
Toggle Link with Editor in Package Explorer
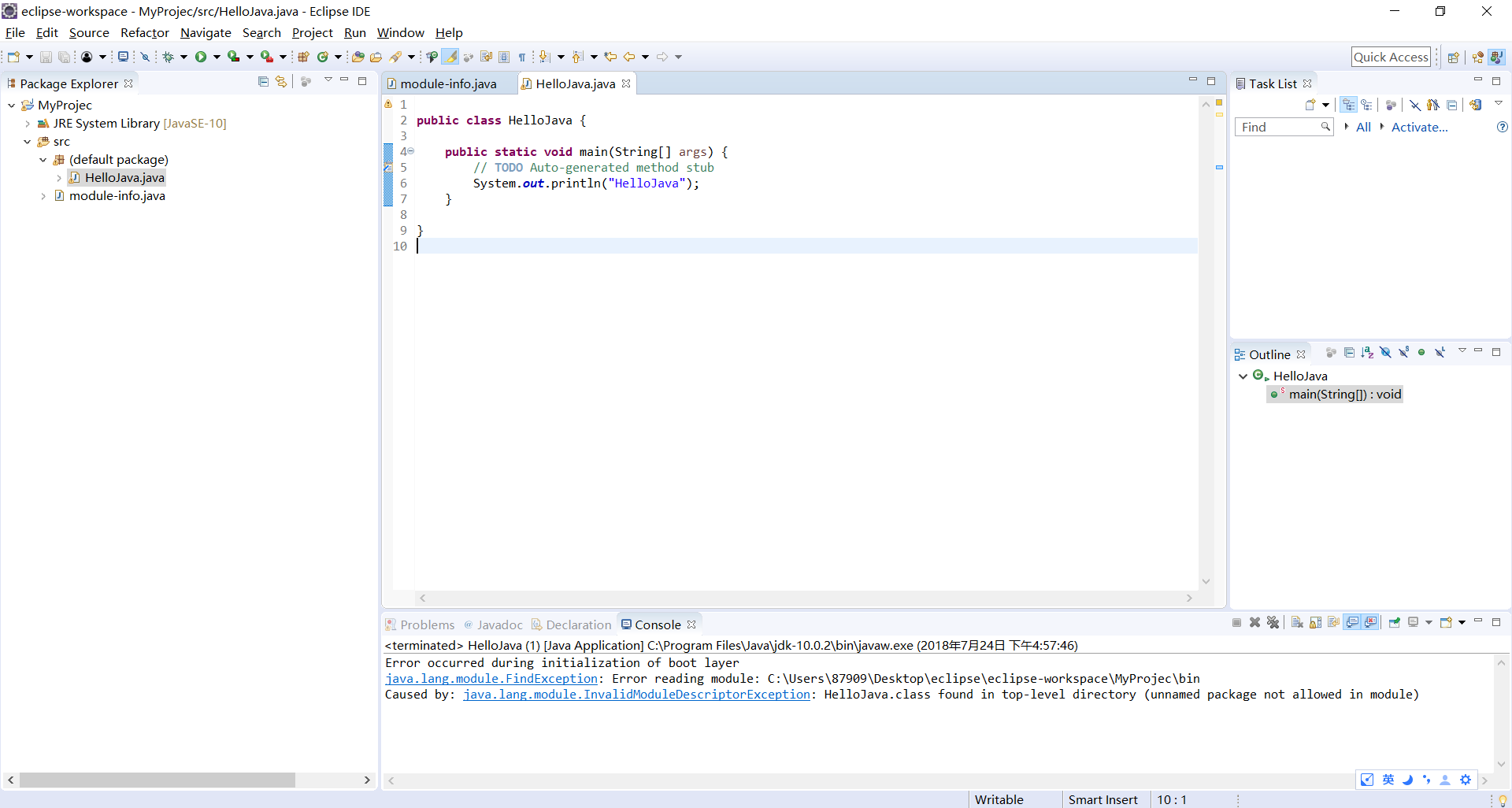[x=281, y=81]
